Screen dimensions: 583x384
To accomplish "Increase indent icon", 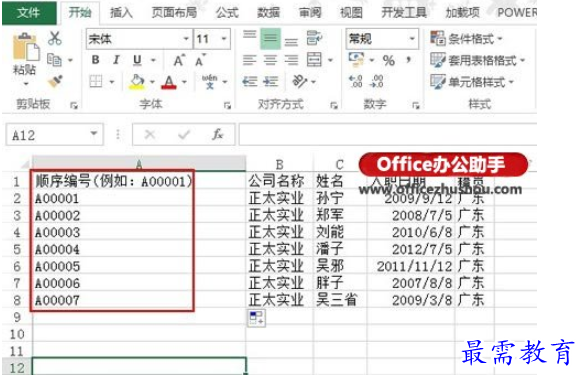I will [270, 81].
